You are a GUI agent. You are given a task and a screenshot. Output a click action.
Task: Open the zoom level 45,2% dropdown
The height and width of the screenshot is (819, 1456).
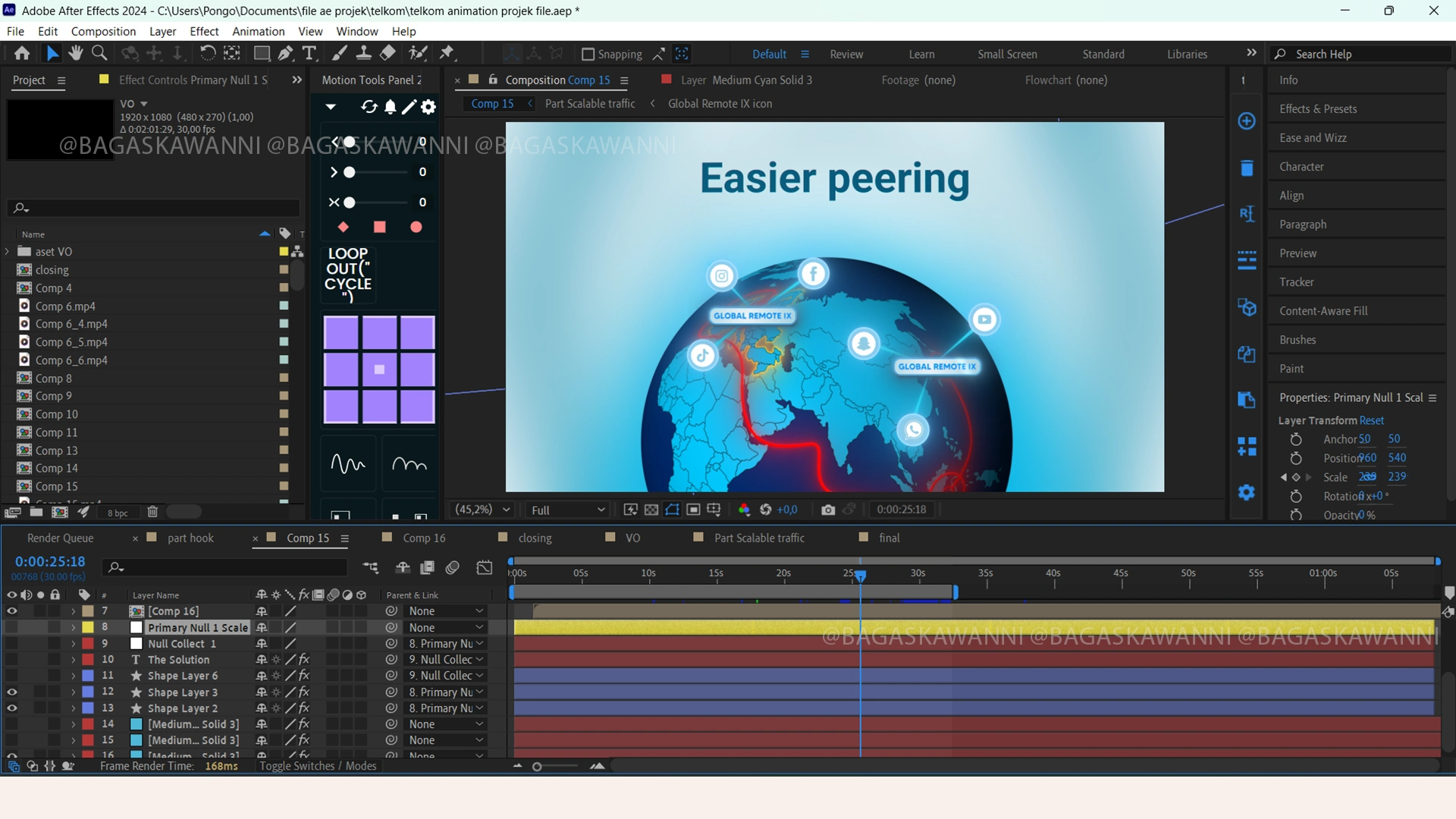482,510
